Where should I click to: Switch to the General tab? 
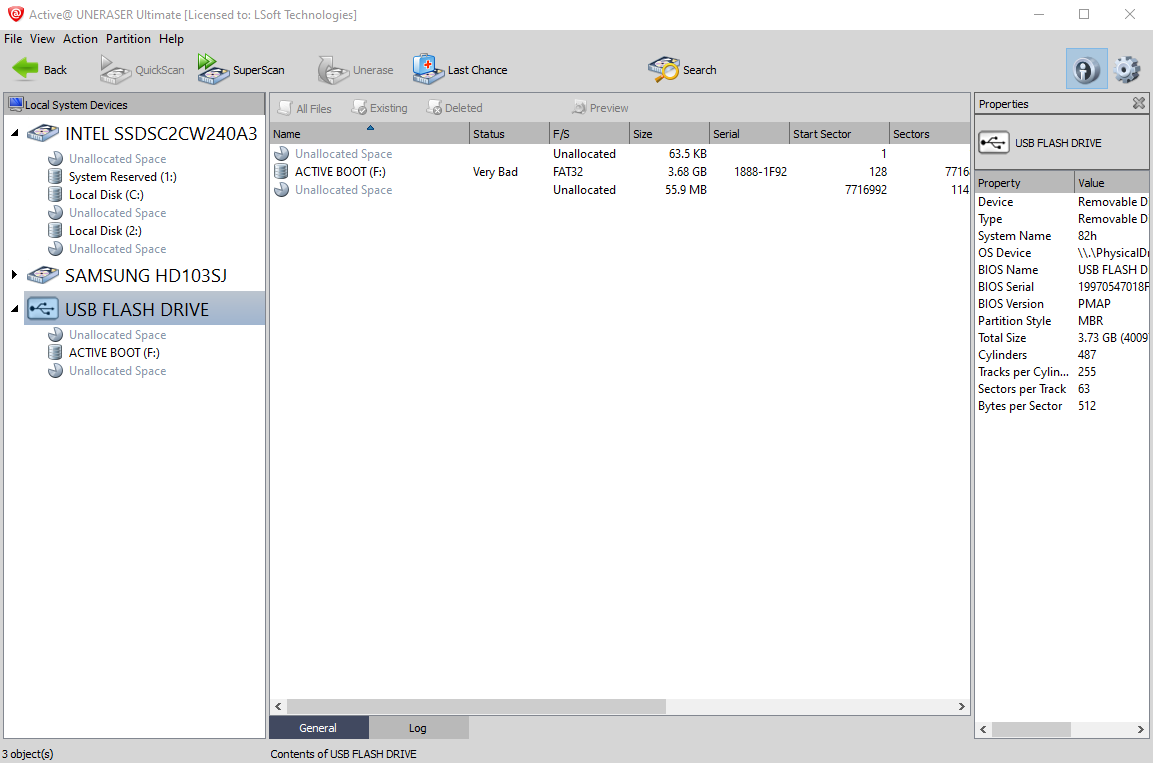click(318, 728)
